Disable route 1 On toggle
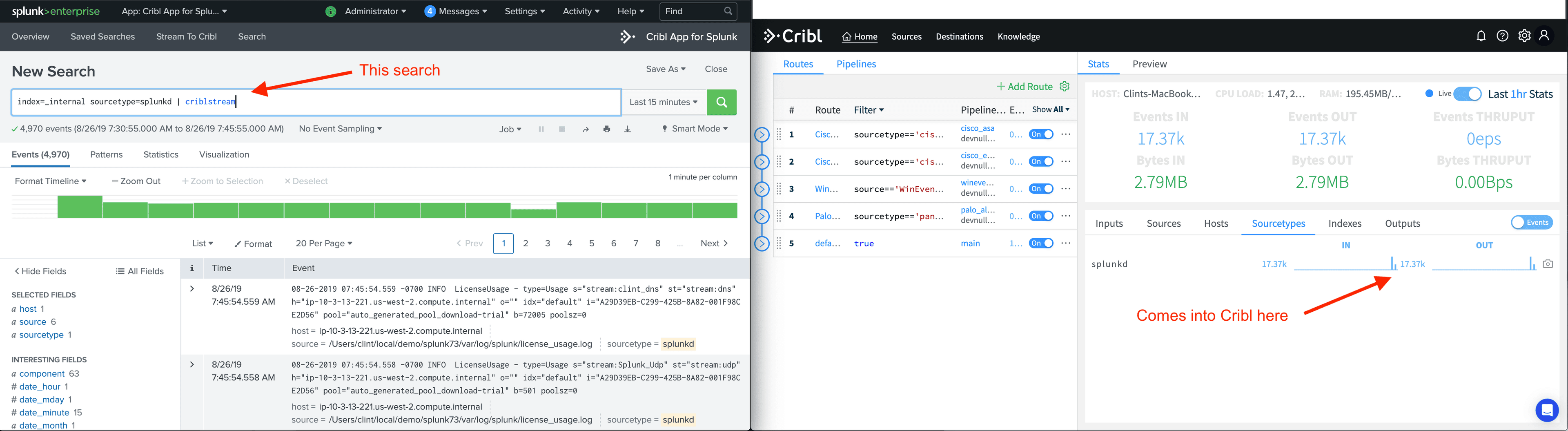1568x431 pixels. pyautogui.click(x=1041, y=134)
